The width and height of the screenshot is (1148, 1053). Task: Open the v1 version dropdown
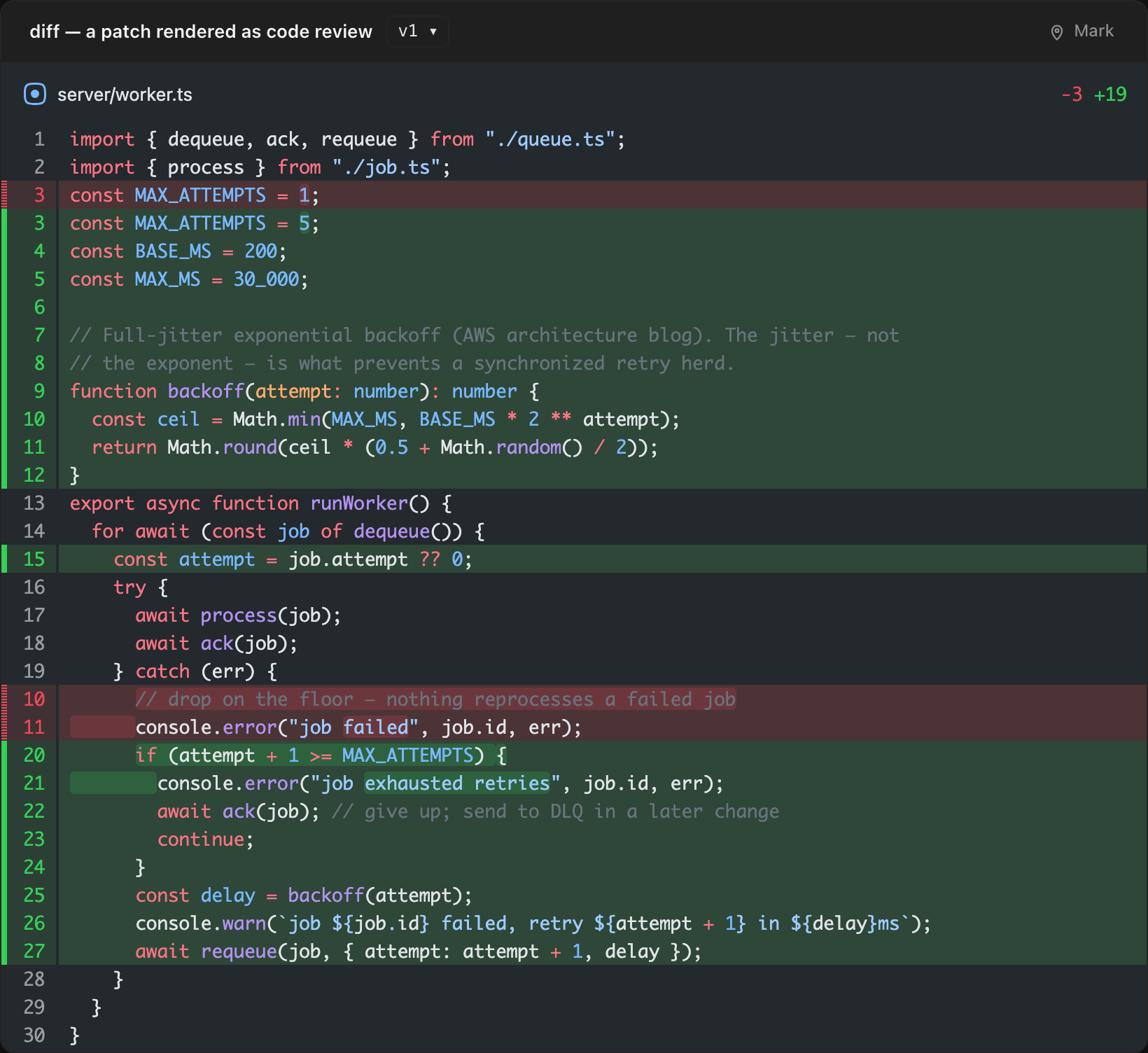(417, 32)
